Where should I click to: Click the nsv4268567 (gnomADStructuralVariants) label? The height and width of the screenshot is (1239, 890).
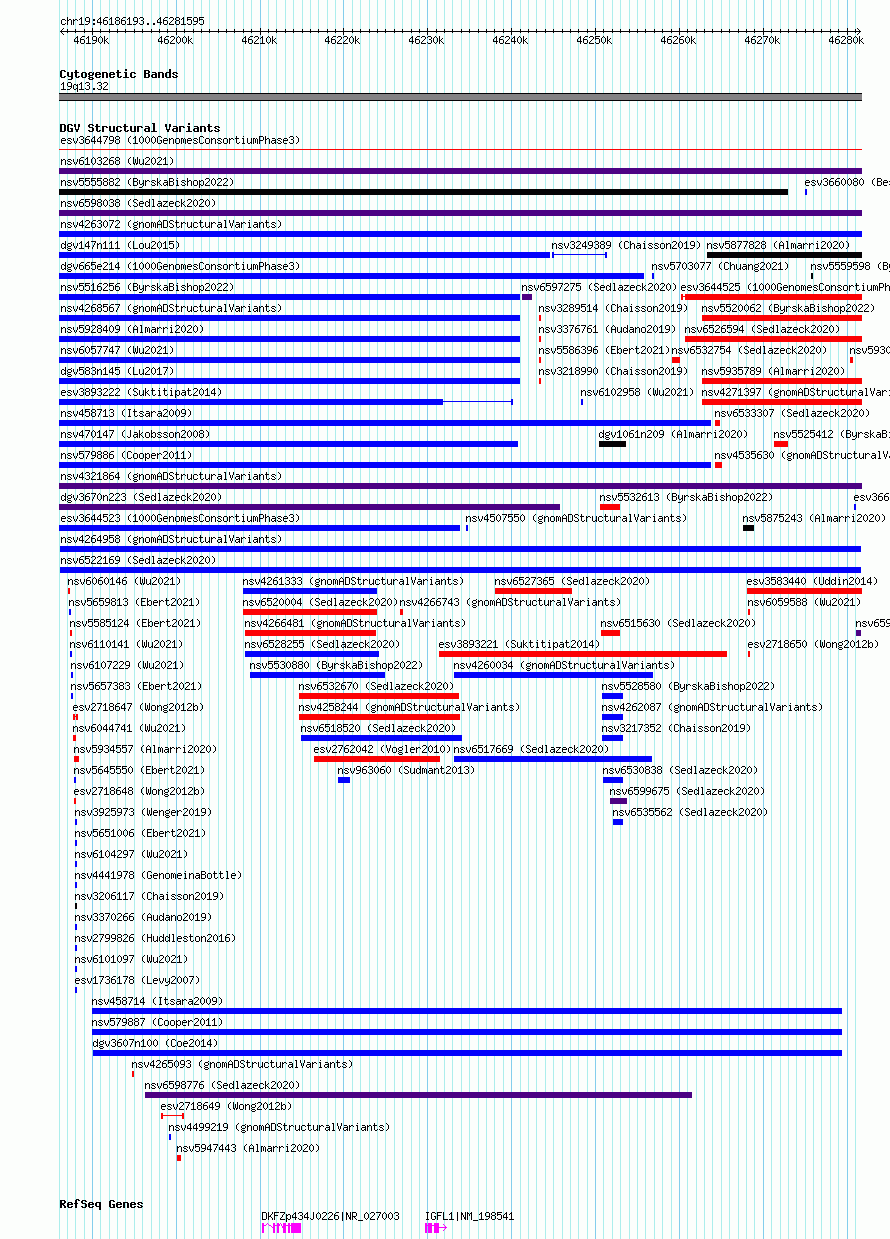(171, 308)
